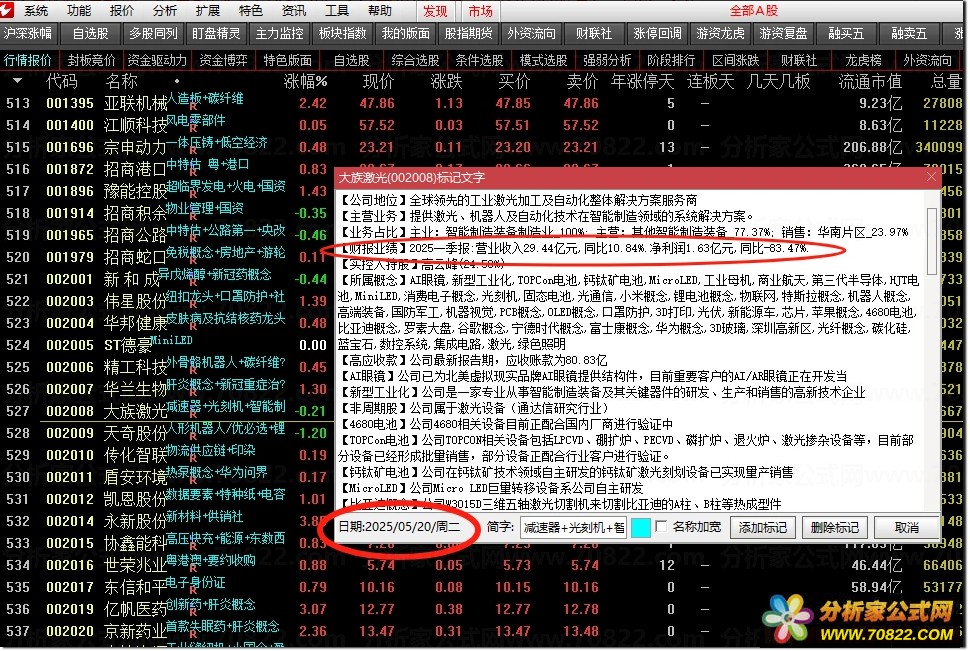Click the 多股同列 toolbar button
The image size is (970, 651).
(x=153, y=33)
